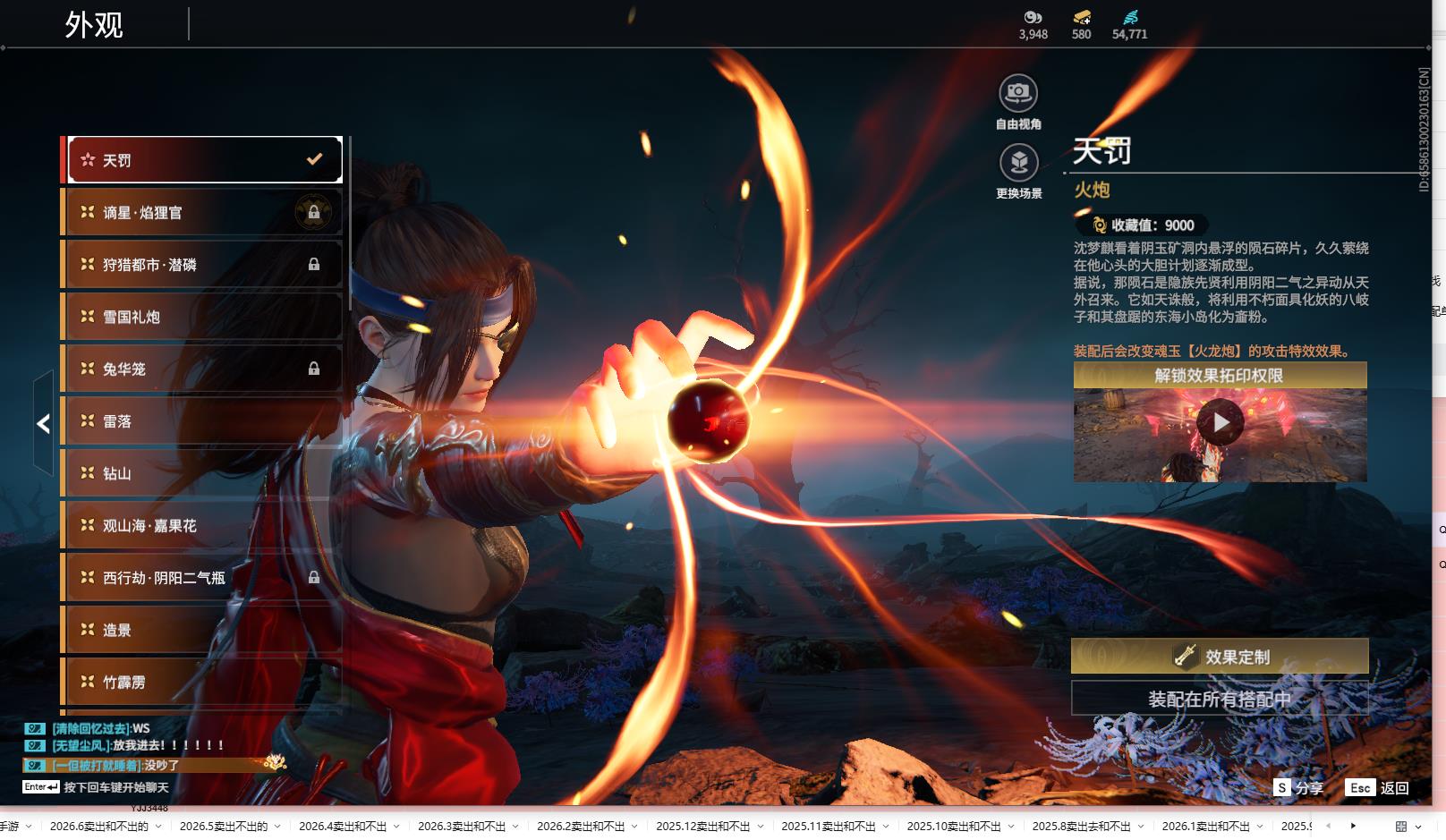Image resolution: width=1446 pixels, height=840 pixels.
Task: Switch to 2025.12卖出和不出 sheet tab
Action: [x=702, y=827]
